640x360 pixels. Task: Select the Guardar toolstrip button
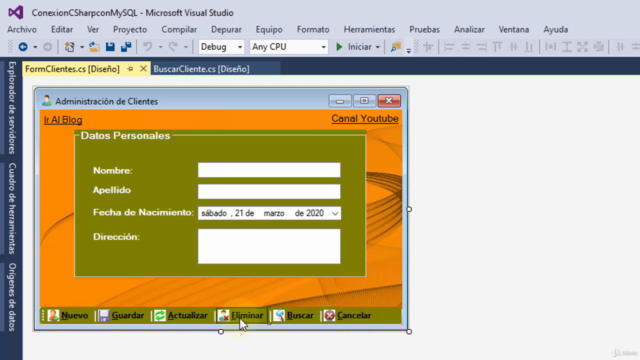[121, 316]
